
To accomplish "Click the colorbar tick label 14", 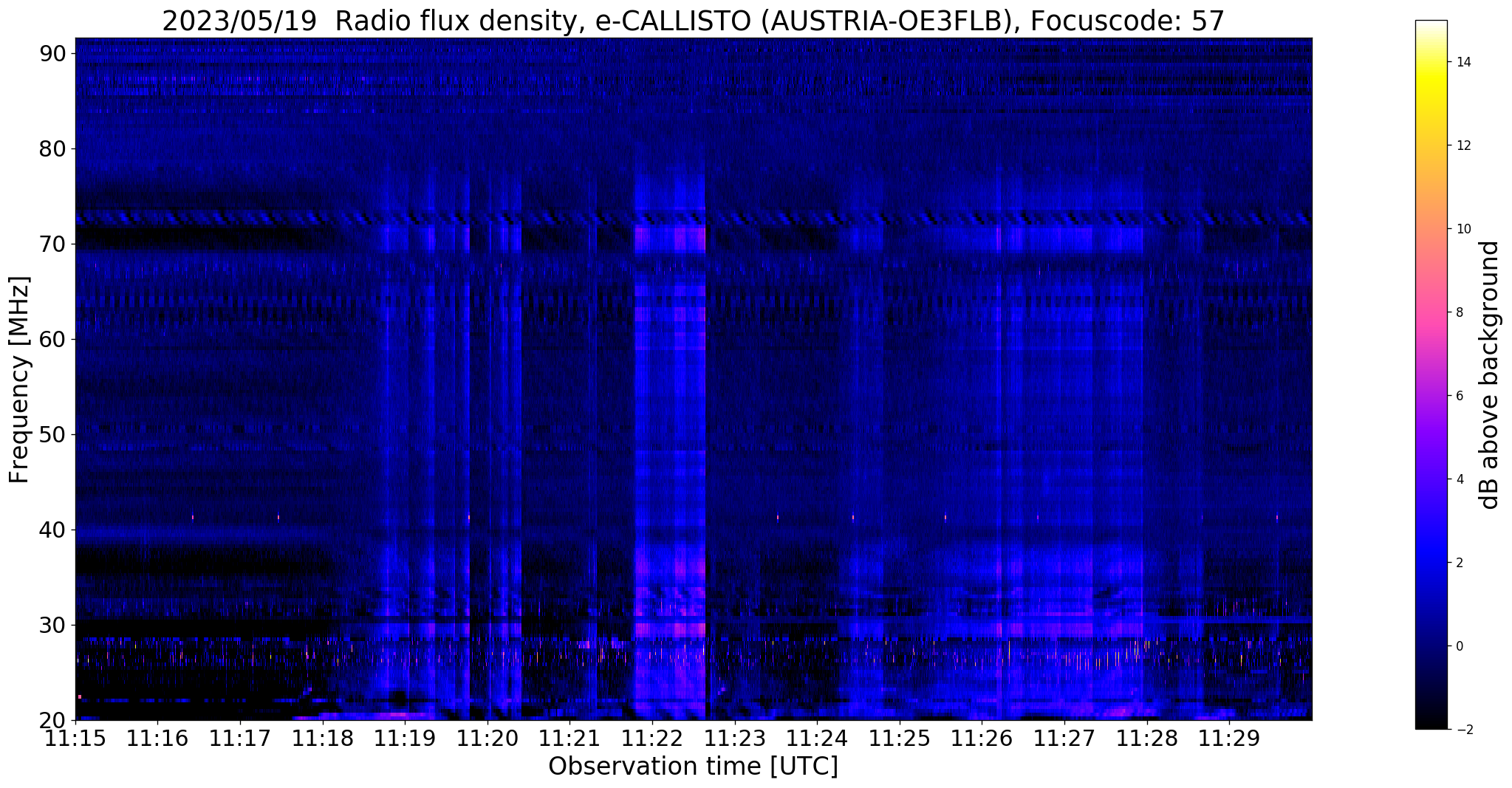I will click(x=1463, y=62).
